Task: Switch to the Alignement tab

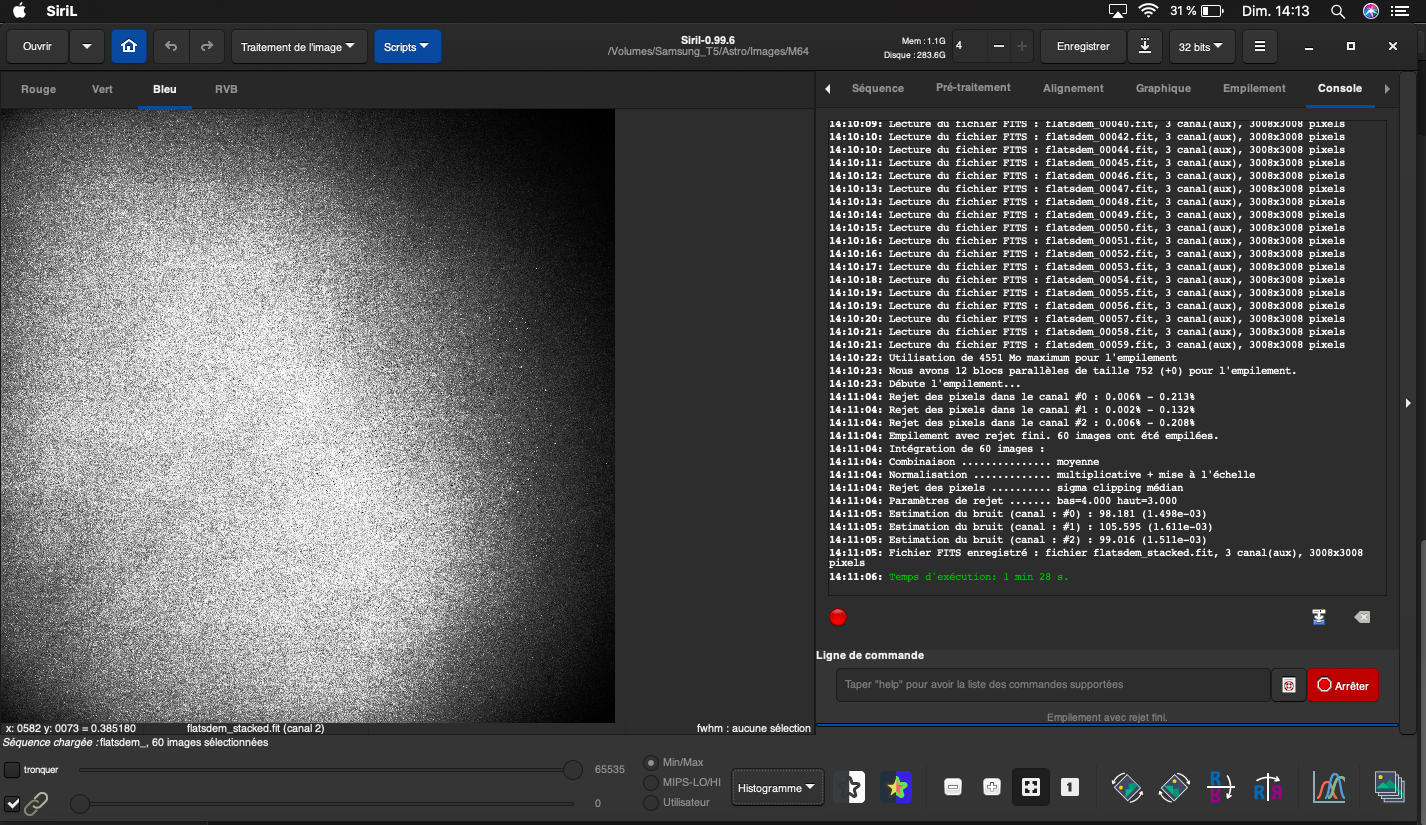Action: 1073,88
